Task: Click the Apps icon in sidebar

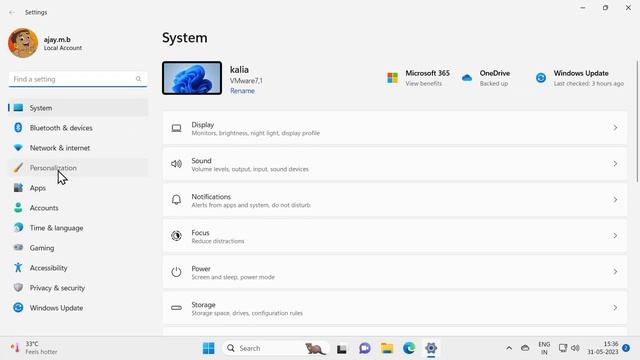Action: [x=18, y=187]
